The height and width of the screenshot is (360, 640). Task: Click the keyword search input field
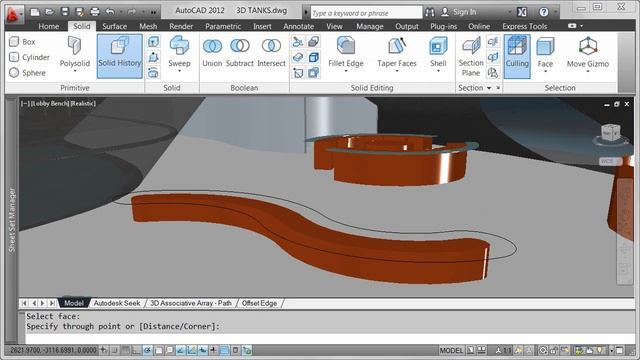coord(366,13)
